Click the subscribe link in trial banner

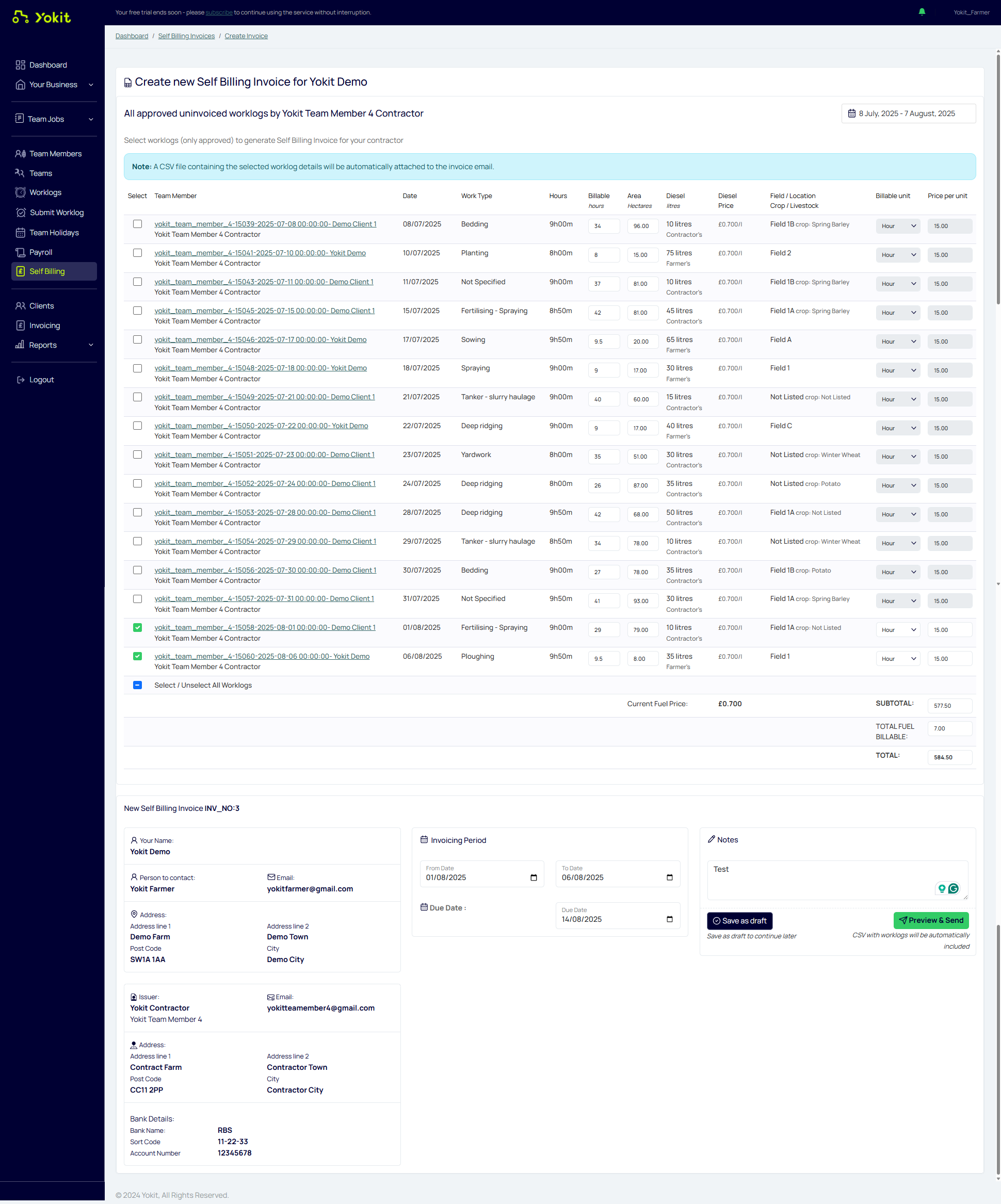pos(219,12)
